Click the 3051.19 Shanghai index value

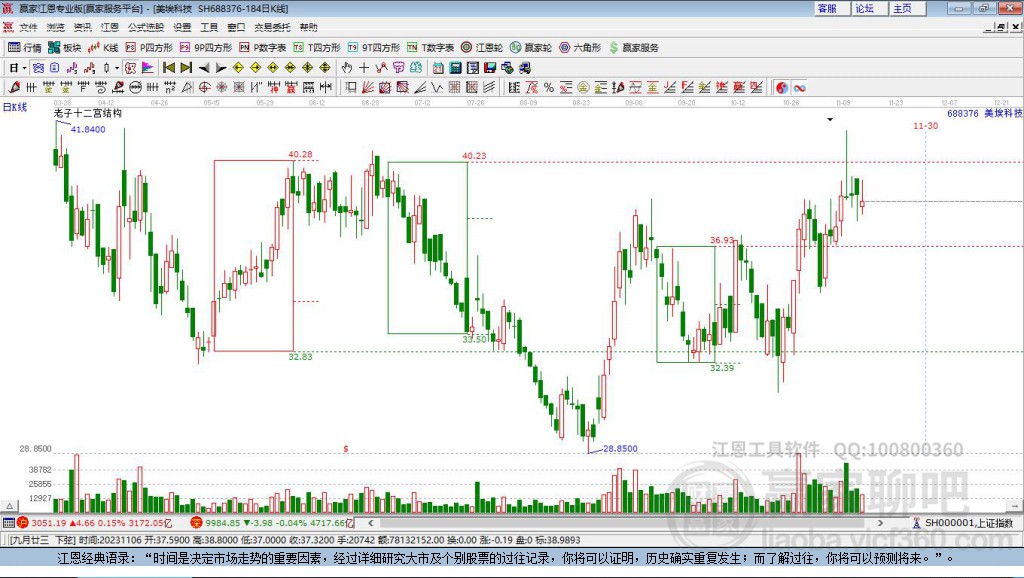tap(48, 522)
